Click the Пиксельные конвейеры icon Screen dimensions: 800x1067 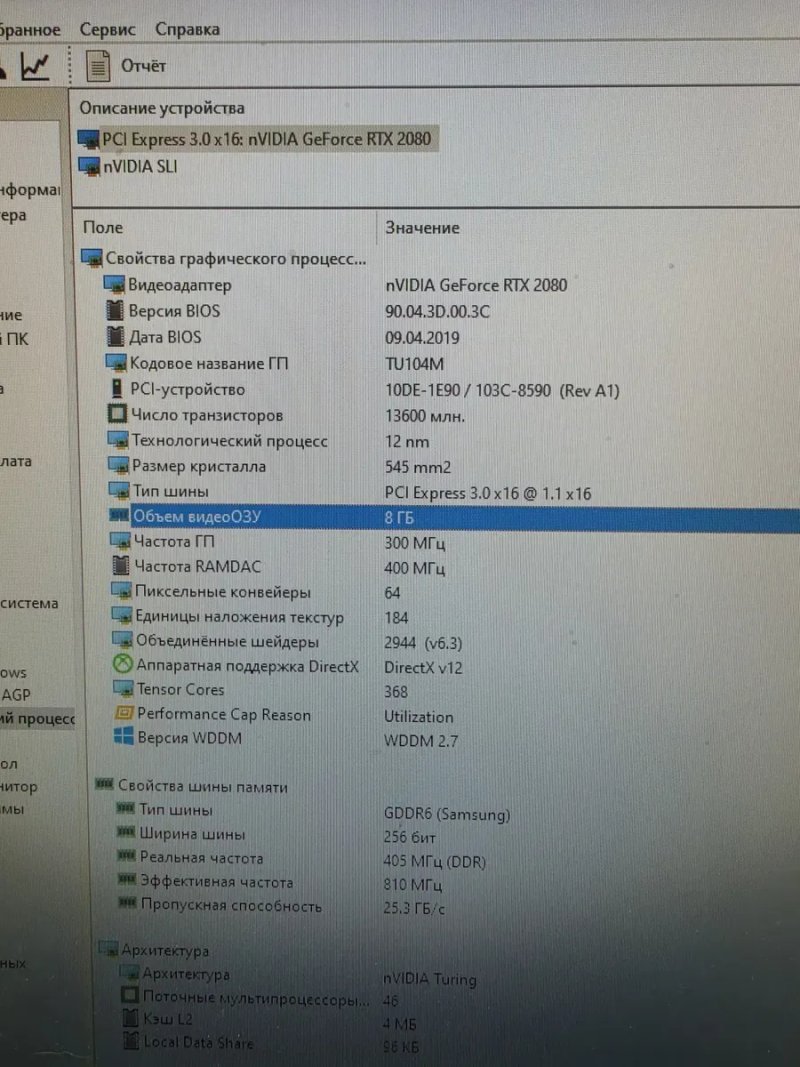(x=121, y=591)
